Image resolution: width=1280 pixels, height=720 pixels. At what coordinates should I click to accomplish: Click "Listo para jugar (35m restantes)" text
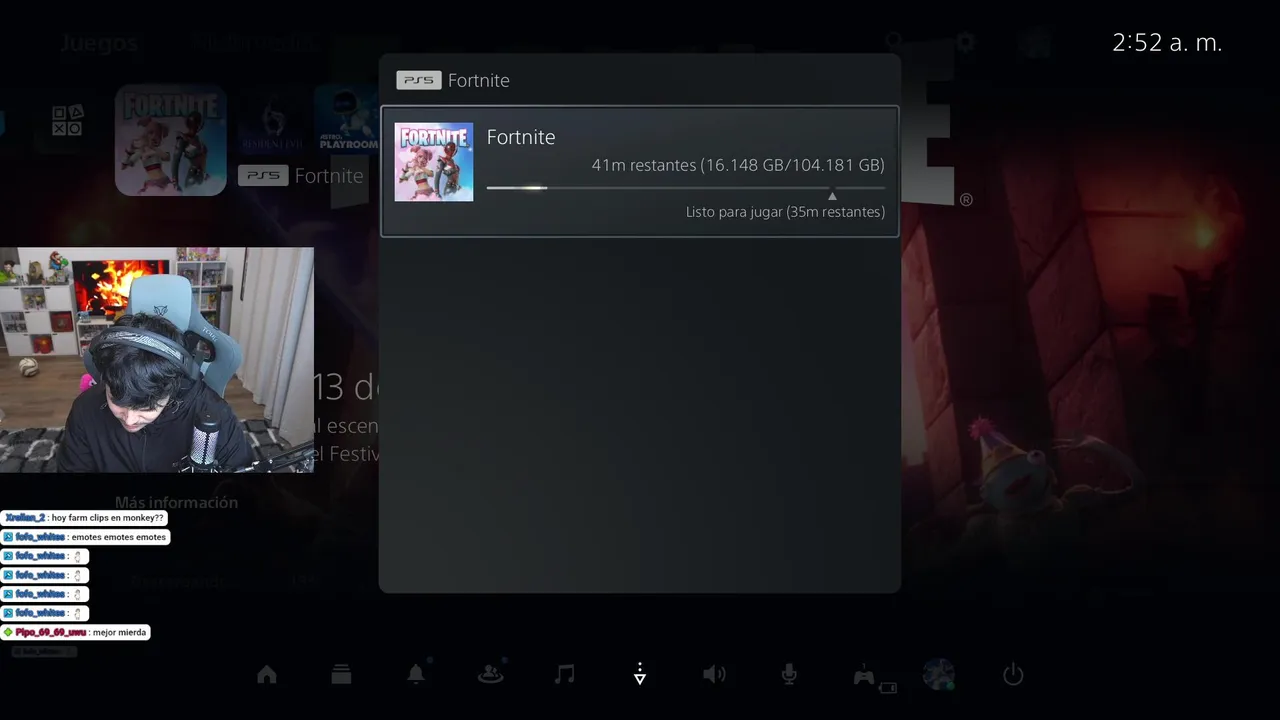pyautogui.click(x=785, y=212)
